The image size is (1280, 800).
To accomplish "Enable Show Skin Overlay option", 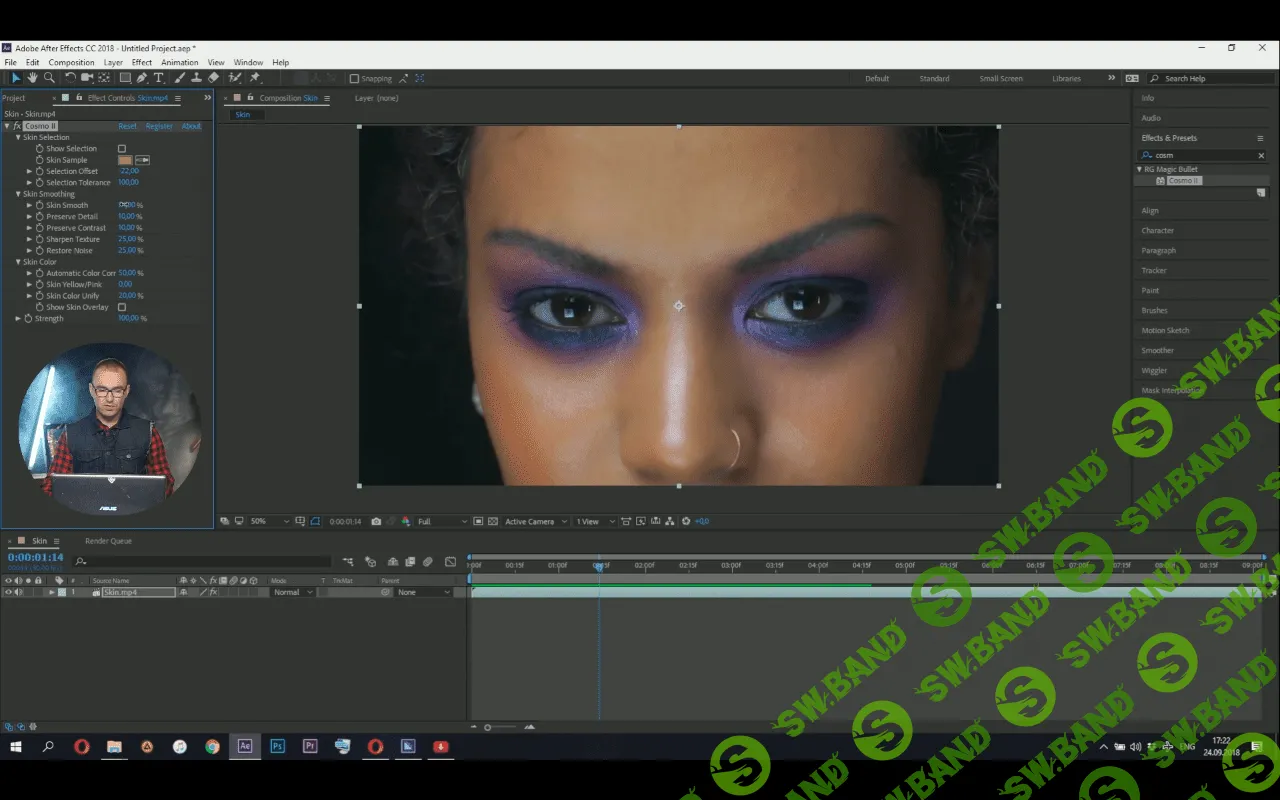I will [x=122, y=307].
